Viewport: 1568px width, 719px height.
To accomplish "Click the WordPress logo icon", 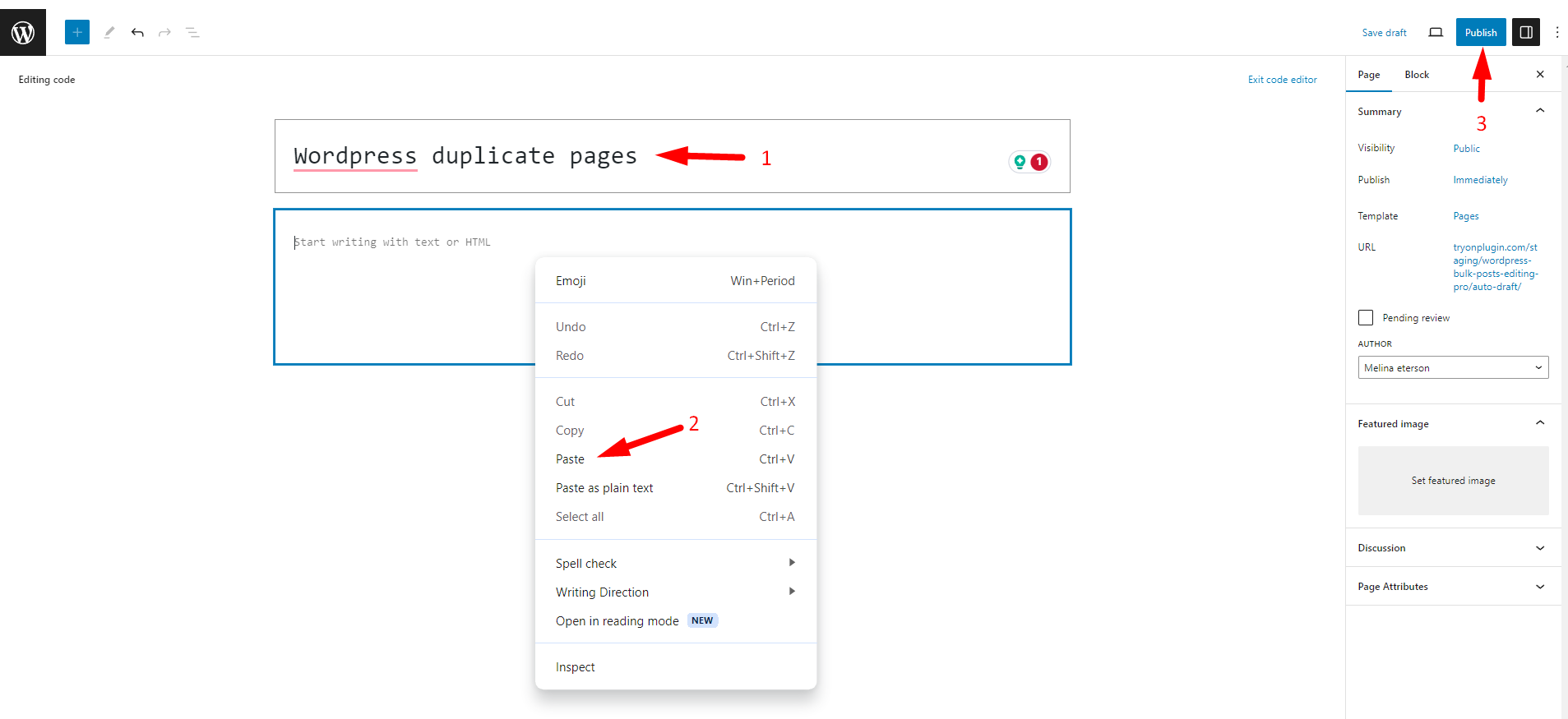I will pyautogui.click(x=23, y=32).
